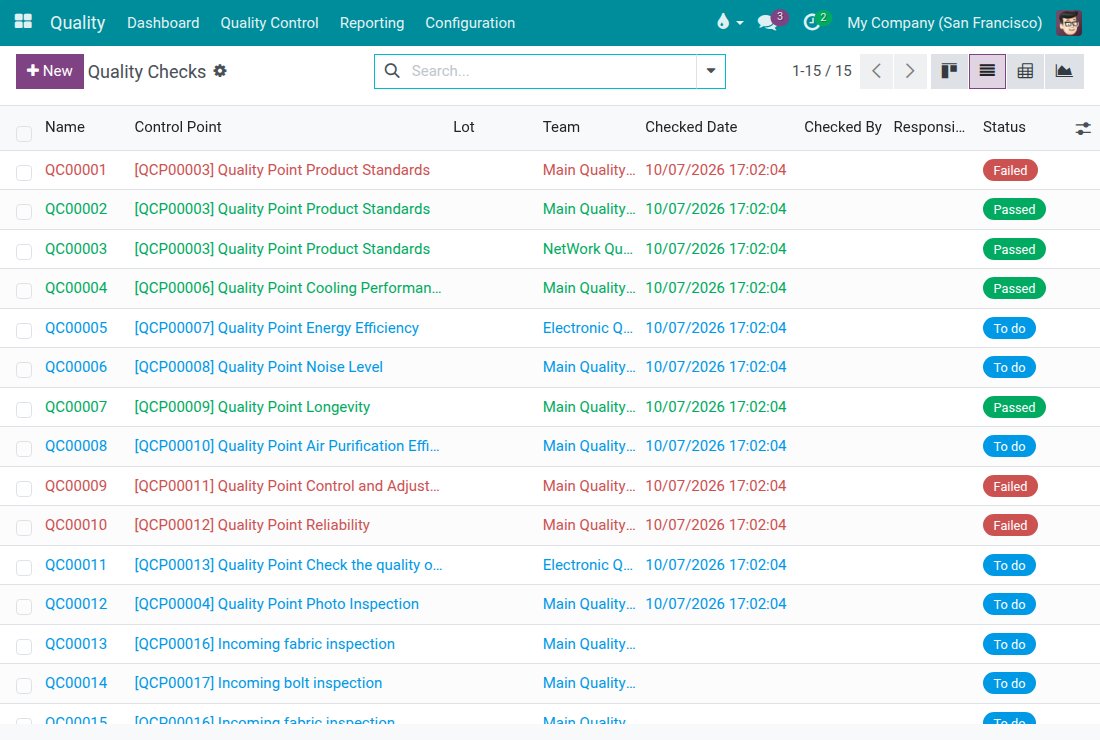
Task: Expand the search options dropdown arrow
Action: pyautogui.click(x=711, y=71)
